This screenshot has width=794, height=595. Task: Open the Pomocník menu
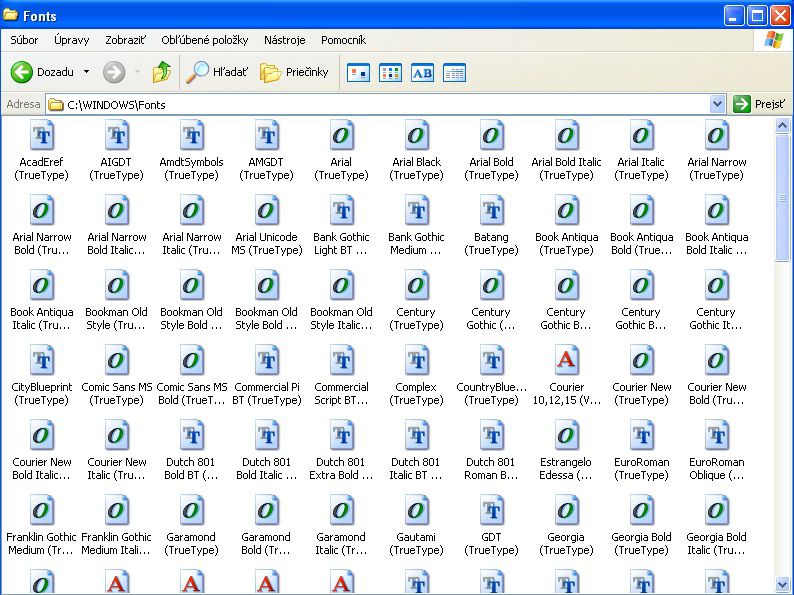[x=343, y=40]
